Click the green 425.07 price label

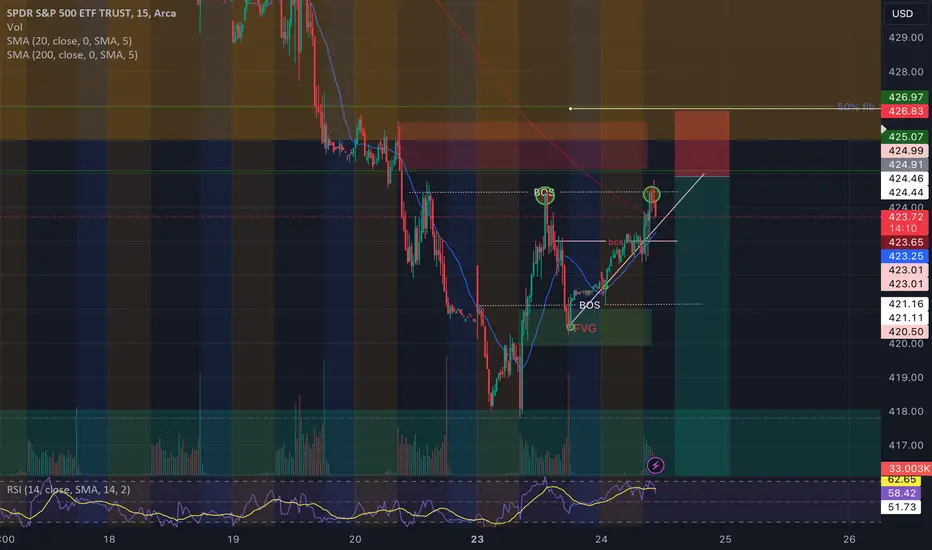(x=905, y=137)
